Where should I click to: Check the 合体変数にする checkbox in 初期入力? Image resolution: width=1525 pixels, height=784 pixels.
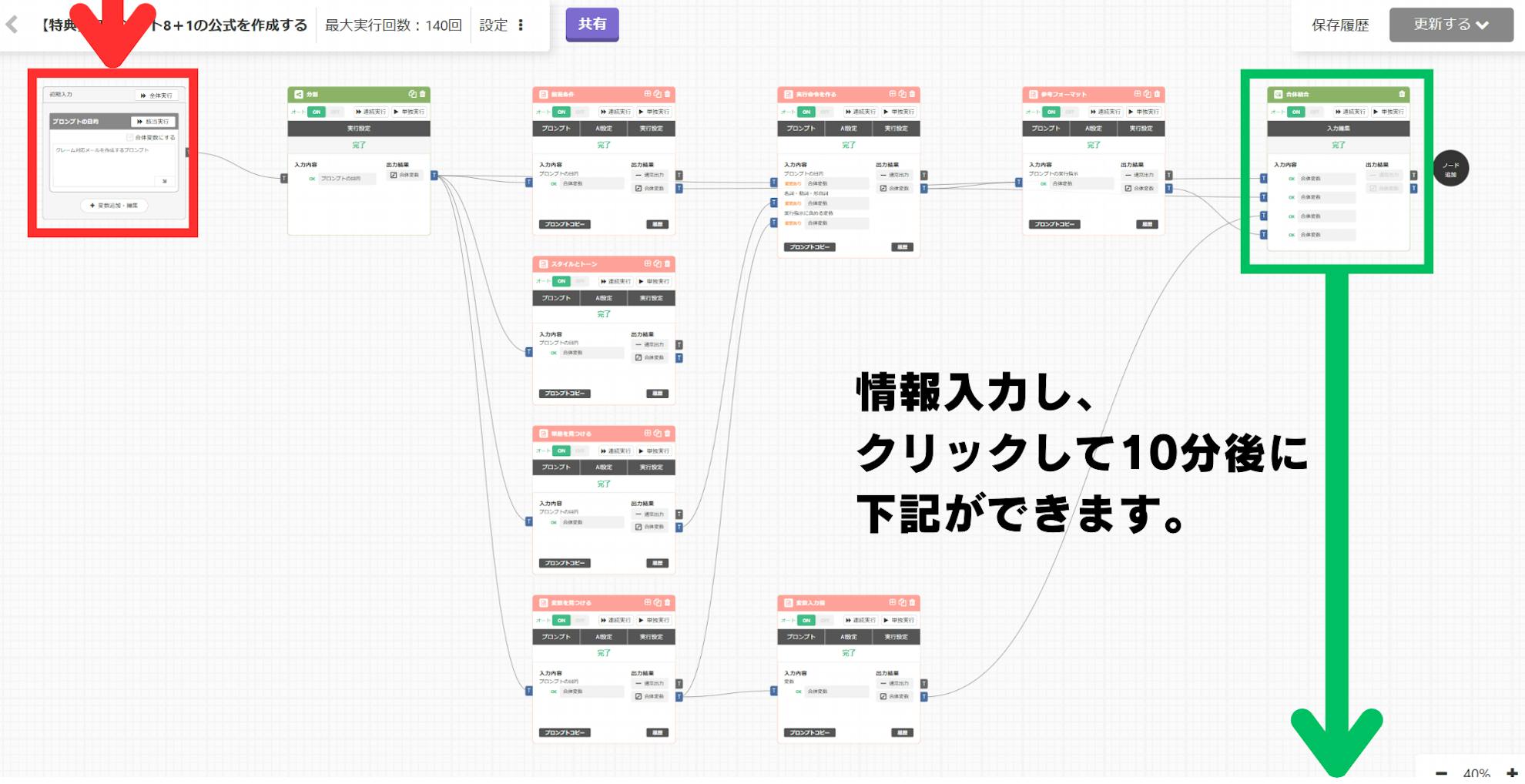click(x=130, y=137)
